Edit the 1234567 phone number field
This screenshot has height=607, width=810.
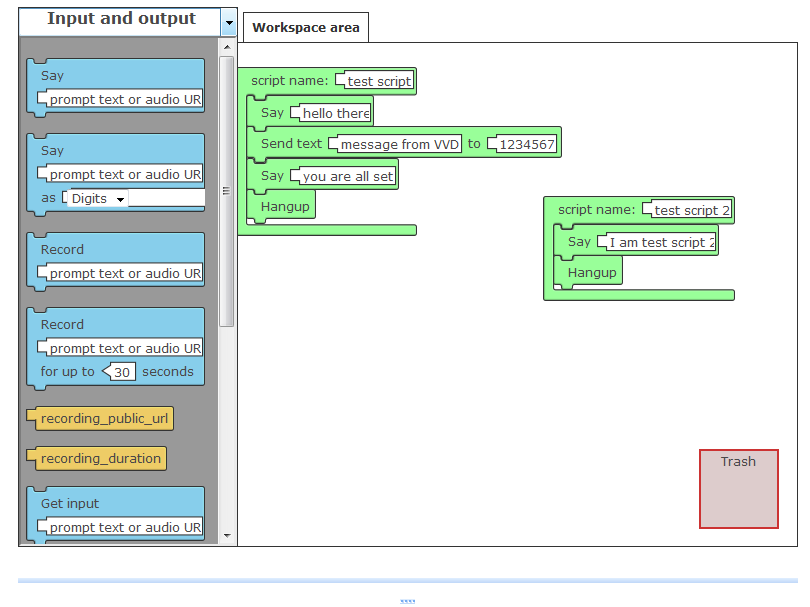click(x=525, y=145)
